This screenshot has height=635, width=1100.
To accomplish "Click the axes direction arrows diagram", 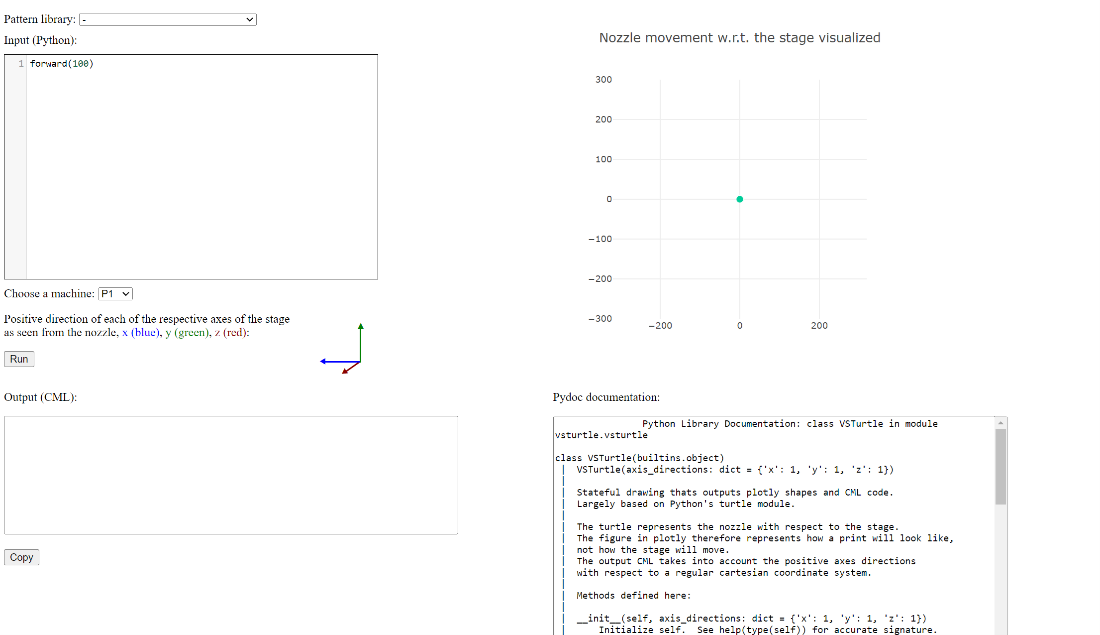I will coord(342,349).
